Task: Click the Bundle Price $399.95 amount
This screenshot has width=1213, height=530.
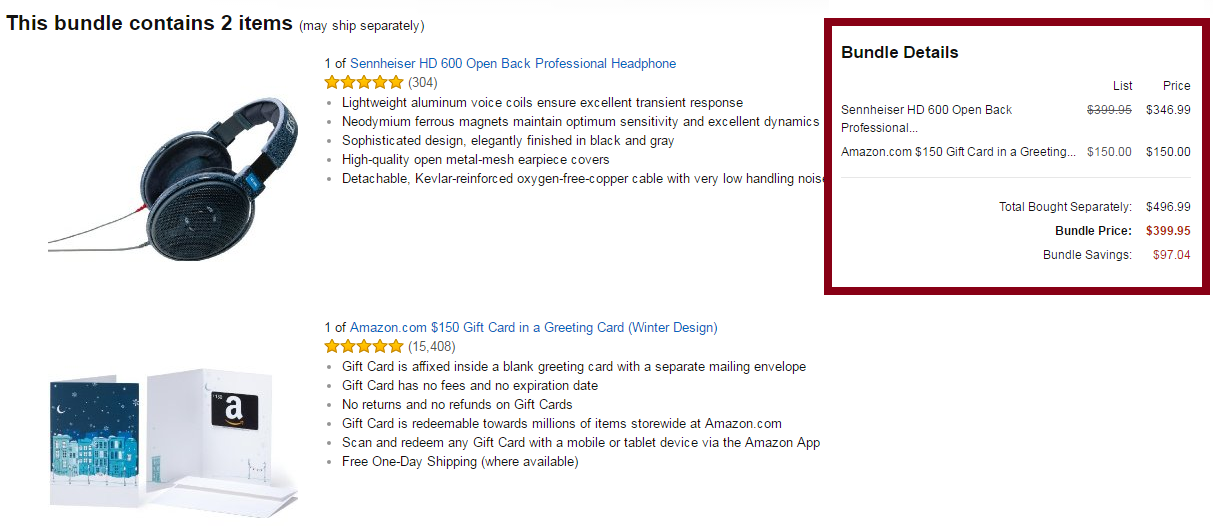Action: point(1168,231)
